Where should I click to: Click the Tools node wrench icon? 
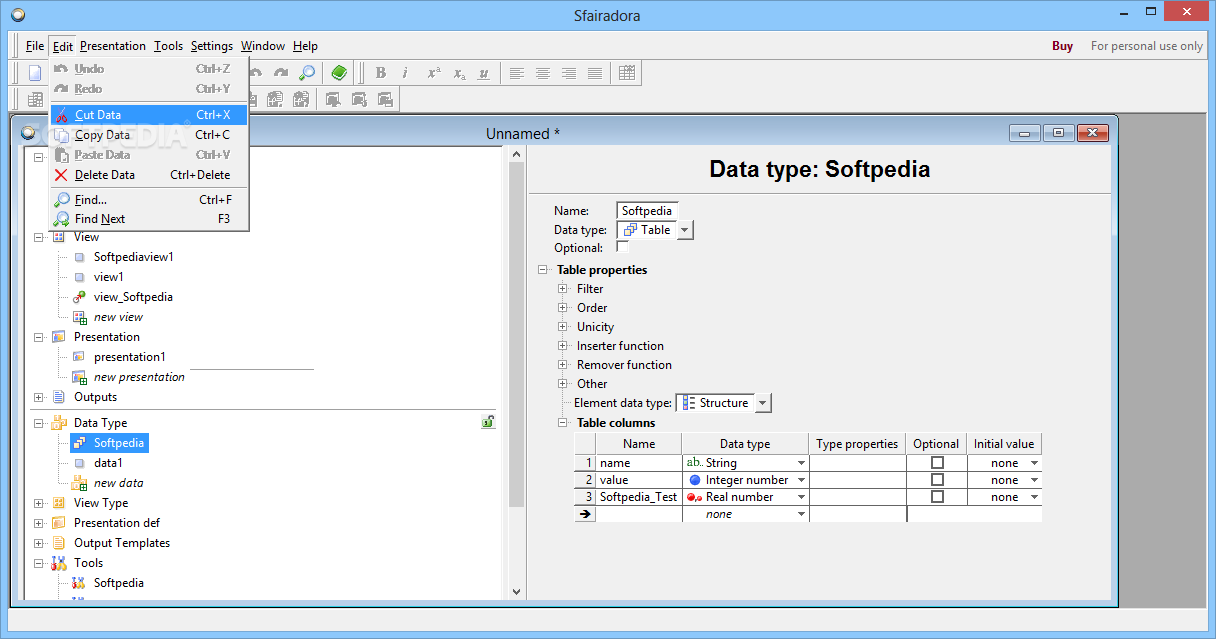(x=59, y=563)
